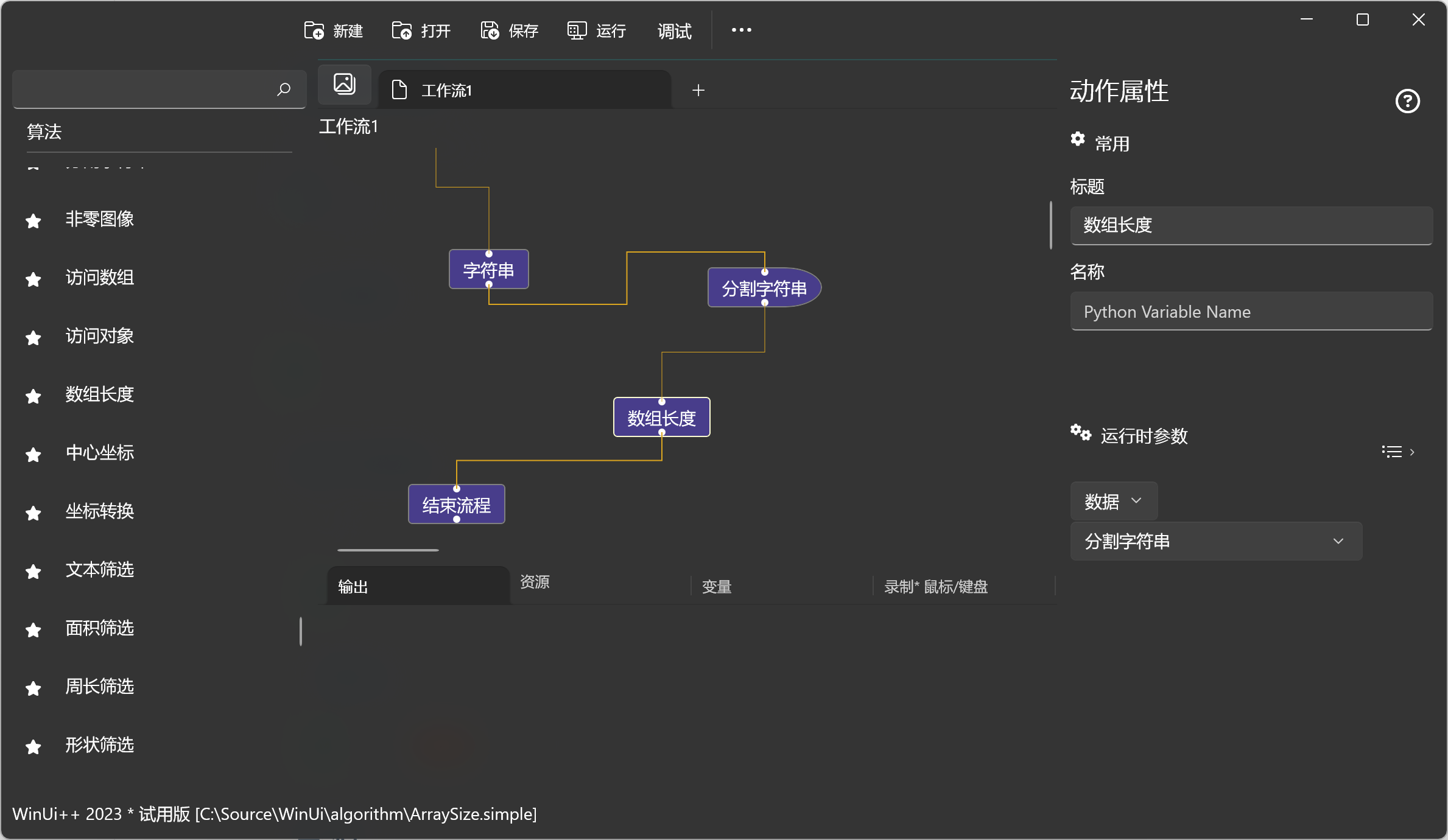
Task: Open the image view icon tab
Action: click(345, 84)
